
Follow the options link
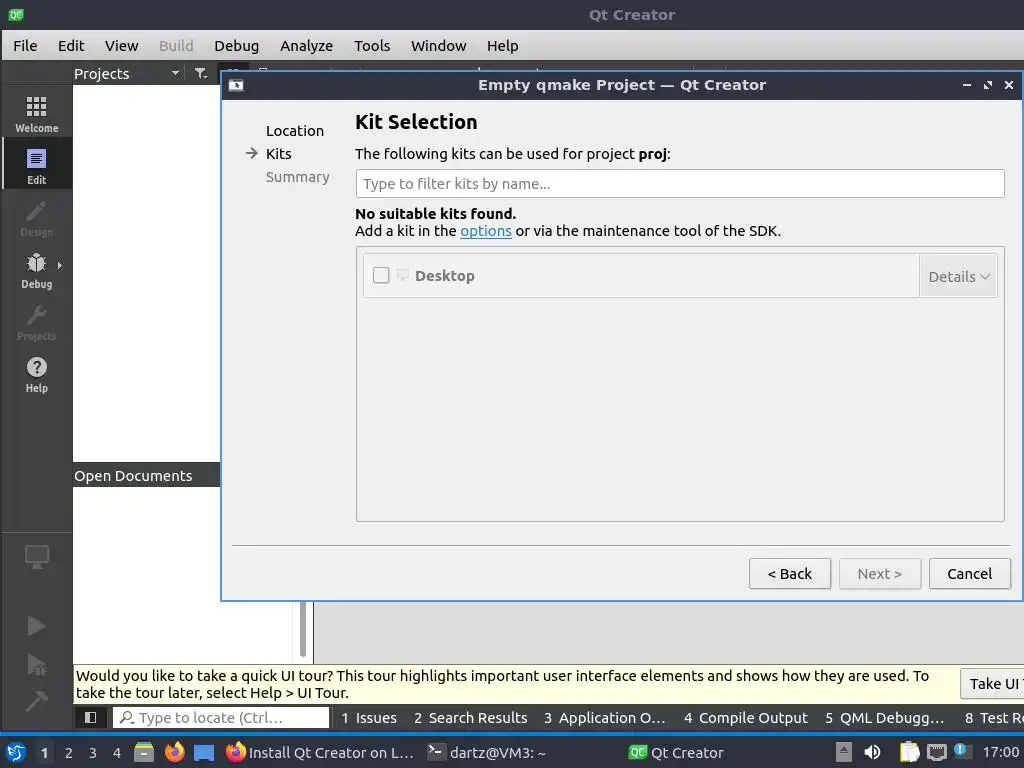tap(485, 231)
